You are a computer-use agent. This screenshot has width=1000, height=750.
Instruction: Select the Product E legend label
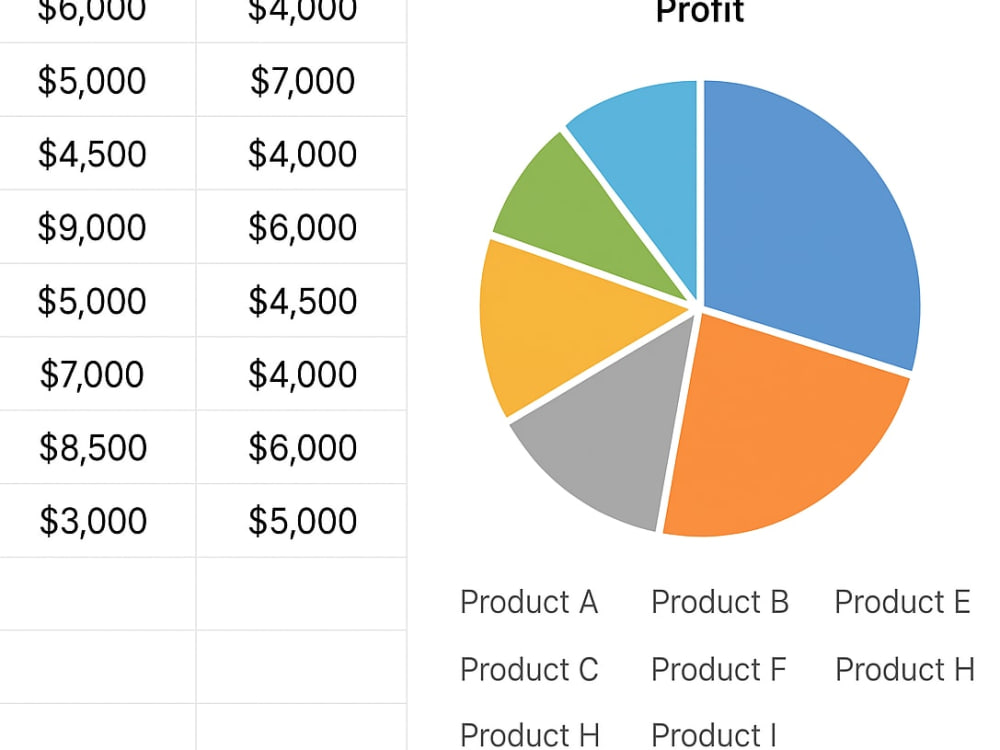point(902,601)
